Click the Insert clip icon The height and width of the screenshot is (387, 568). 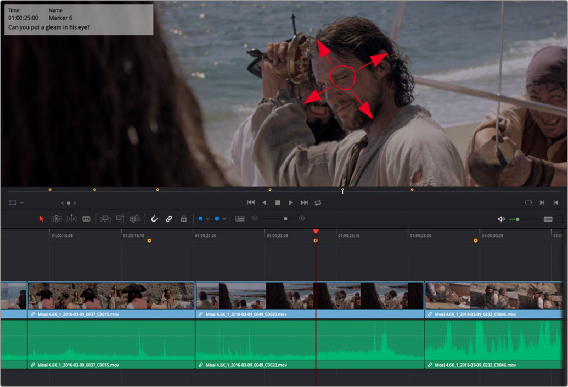pyautogui.click(x=105, y=219)
